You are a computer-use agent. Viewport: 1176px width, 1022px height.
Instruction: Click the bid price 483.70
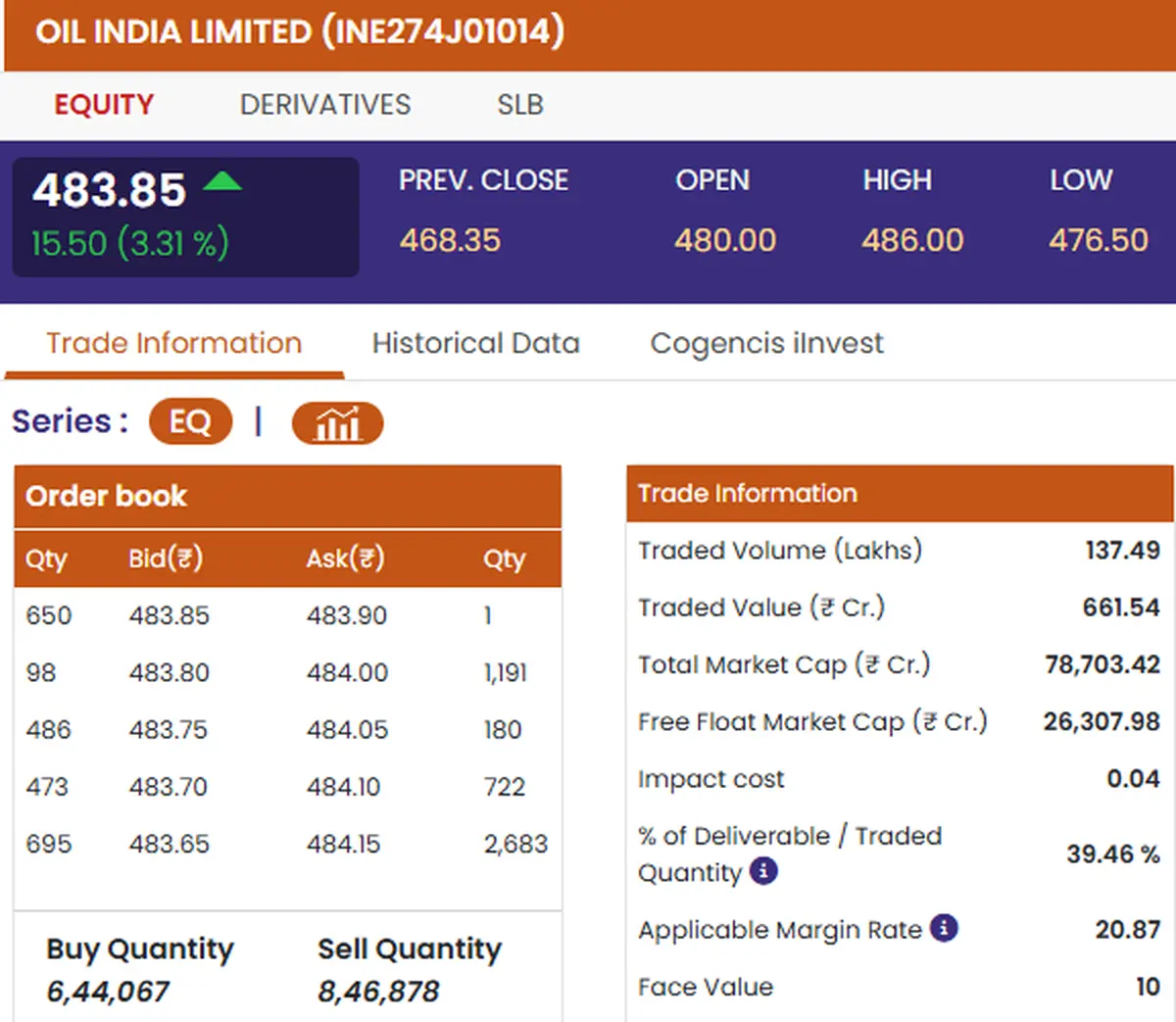[169, 786]
